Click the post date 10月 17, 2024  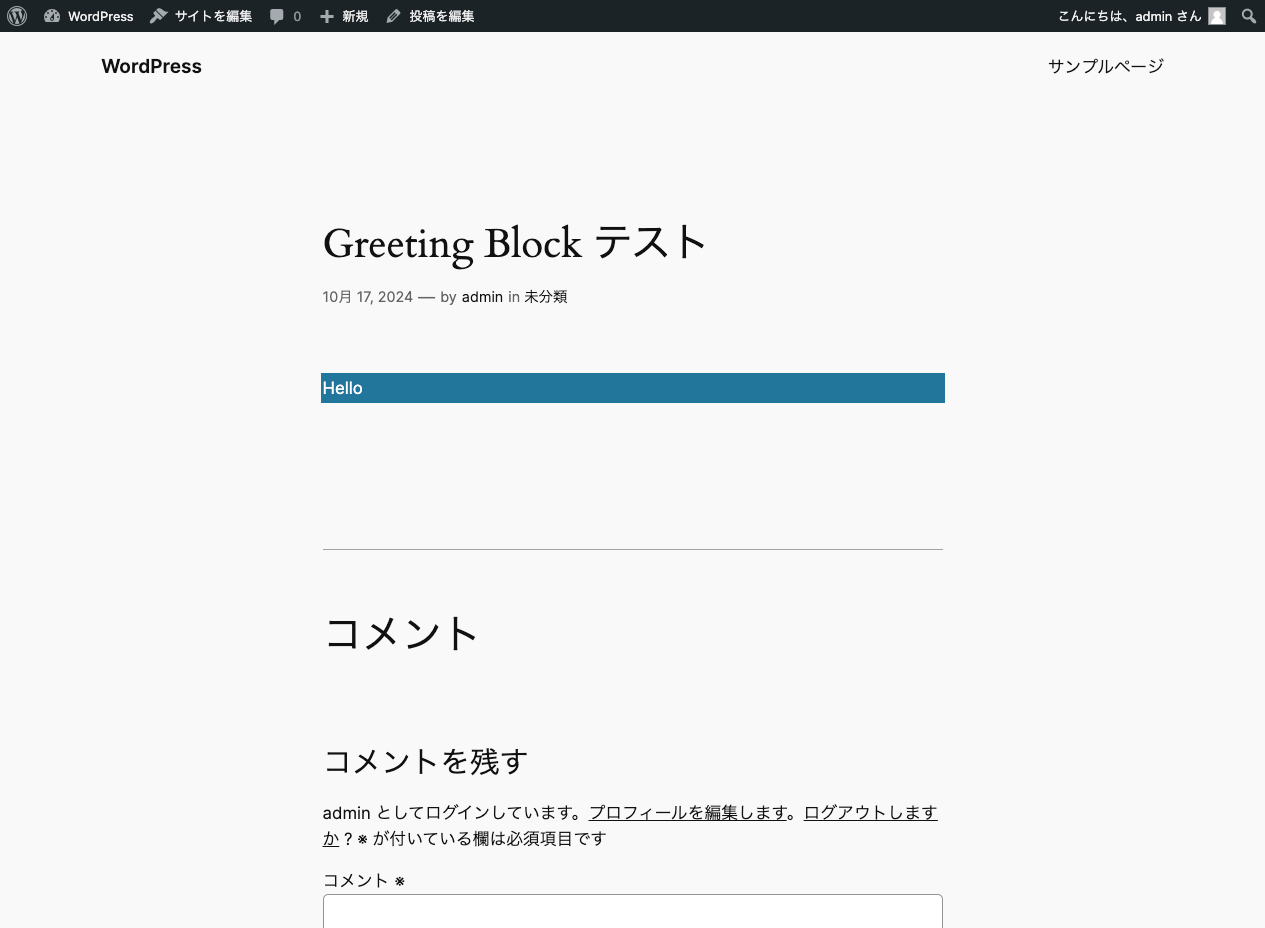pos(367,297)
